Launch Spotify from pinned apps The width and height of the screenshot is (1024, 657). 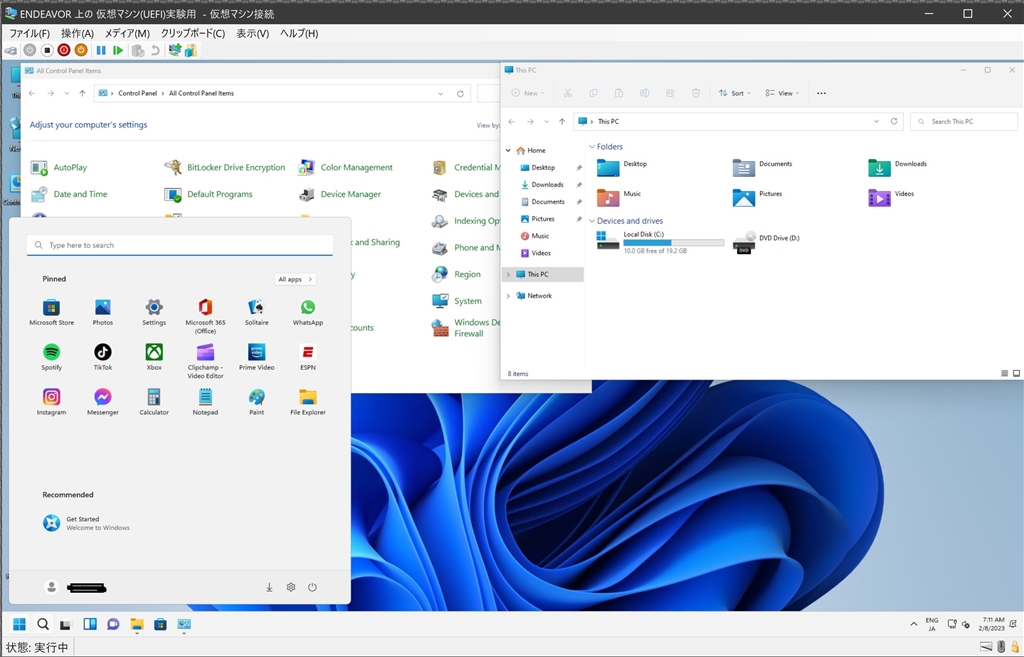click(x=52, y=357)
